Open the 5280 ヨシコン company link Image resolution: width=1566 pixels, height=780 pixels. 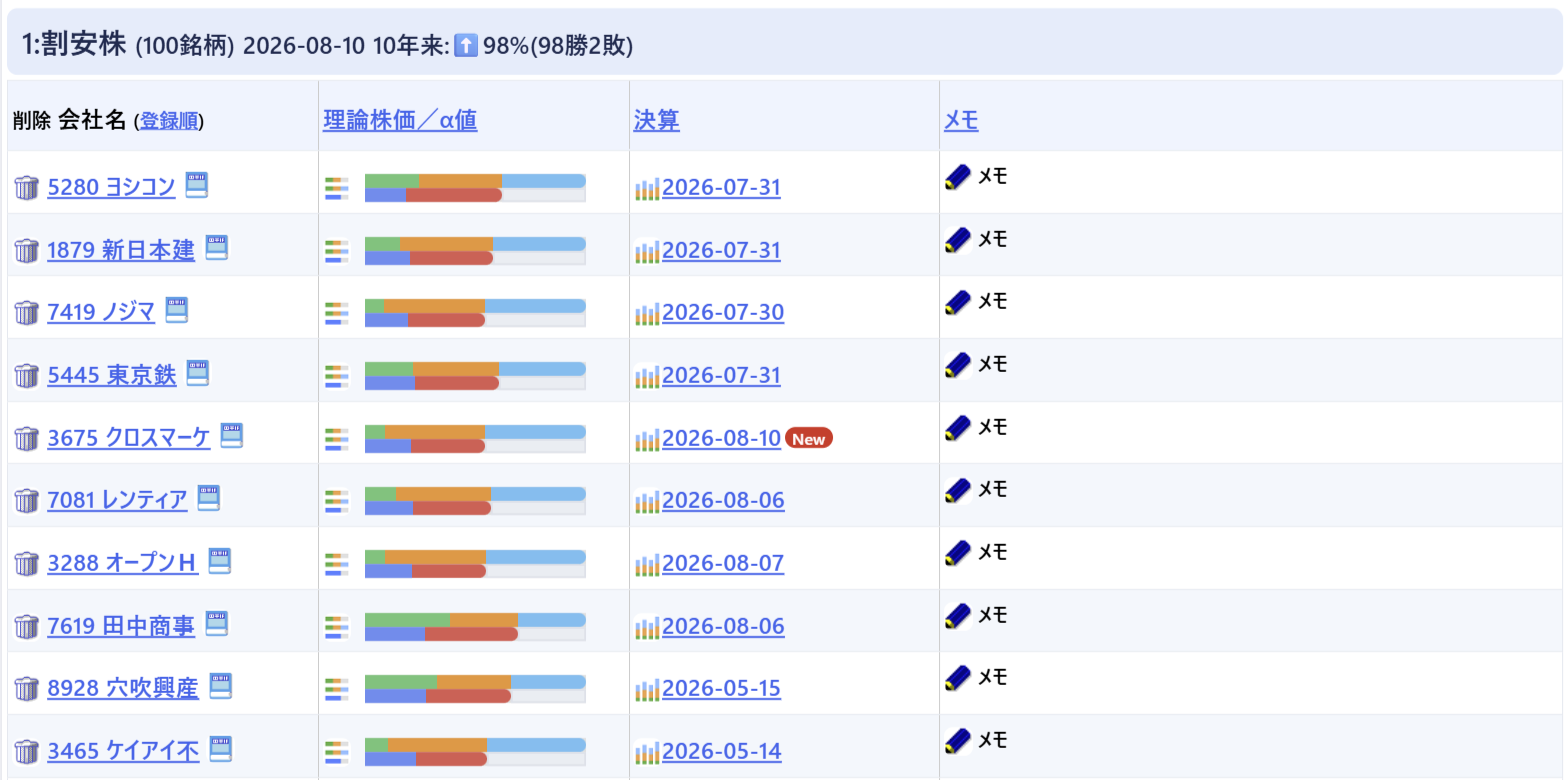click(x=111, y=187)
